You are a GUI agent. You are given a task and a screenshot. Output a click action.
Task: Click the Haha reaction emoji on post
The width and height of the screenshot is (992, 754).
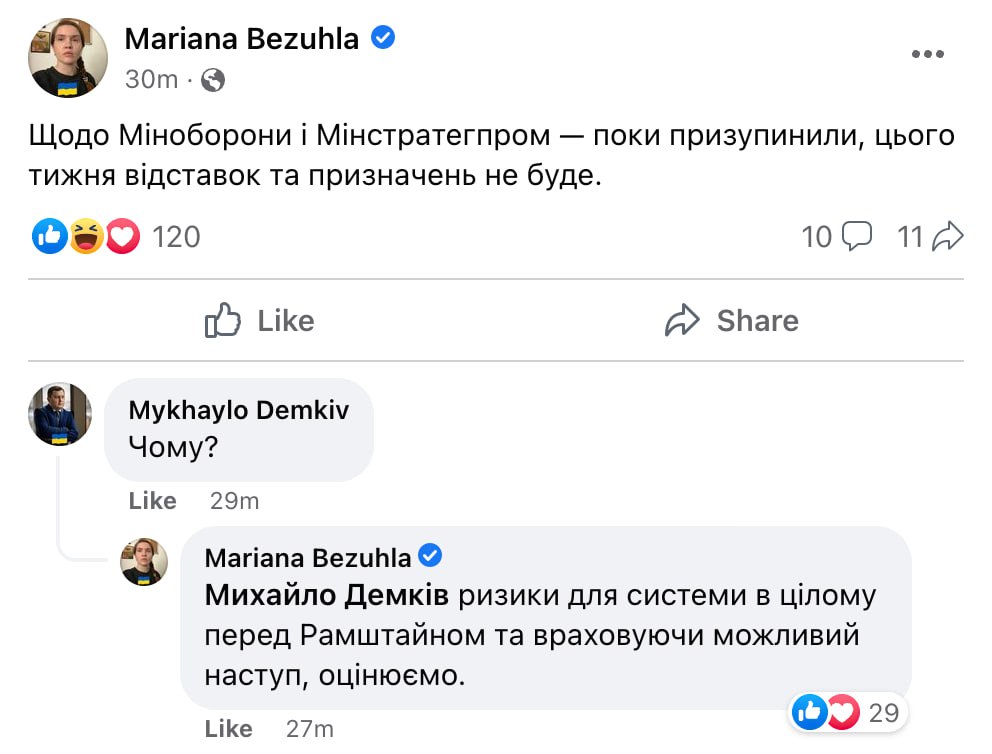[x=86, y=237]
